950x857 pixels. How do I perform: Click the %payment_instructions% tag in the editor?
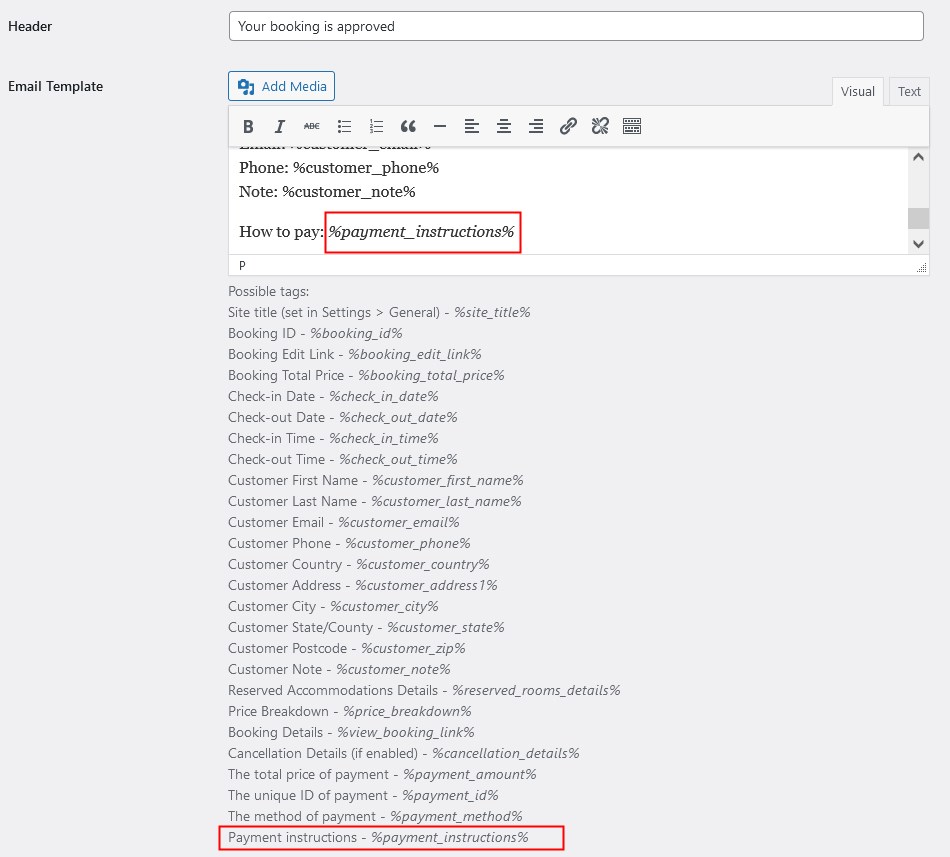coord(422,231)
